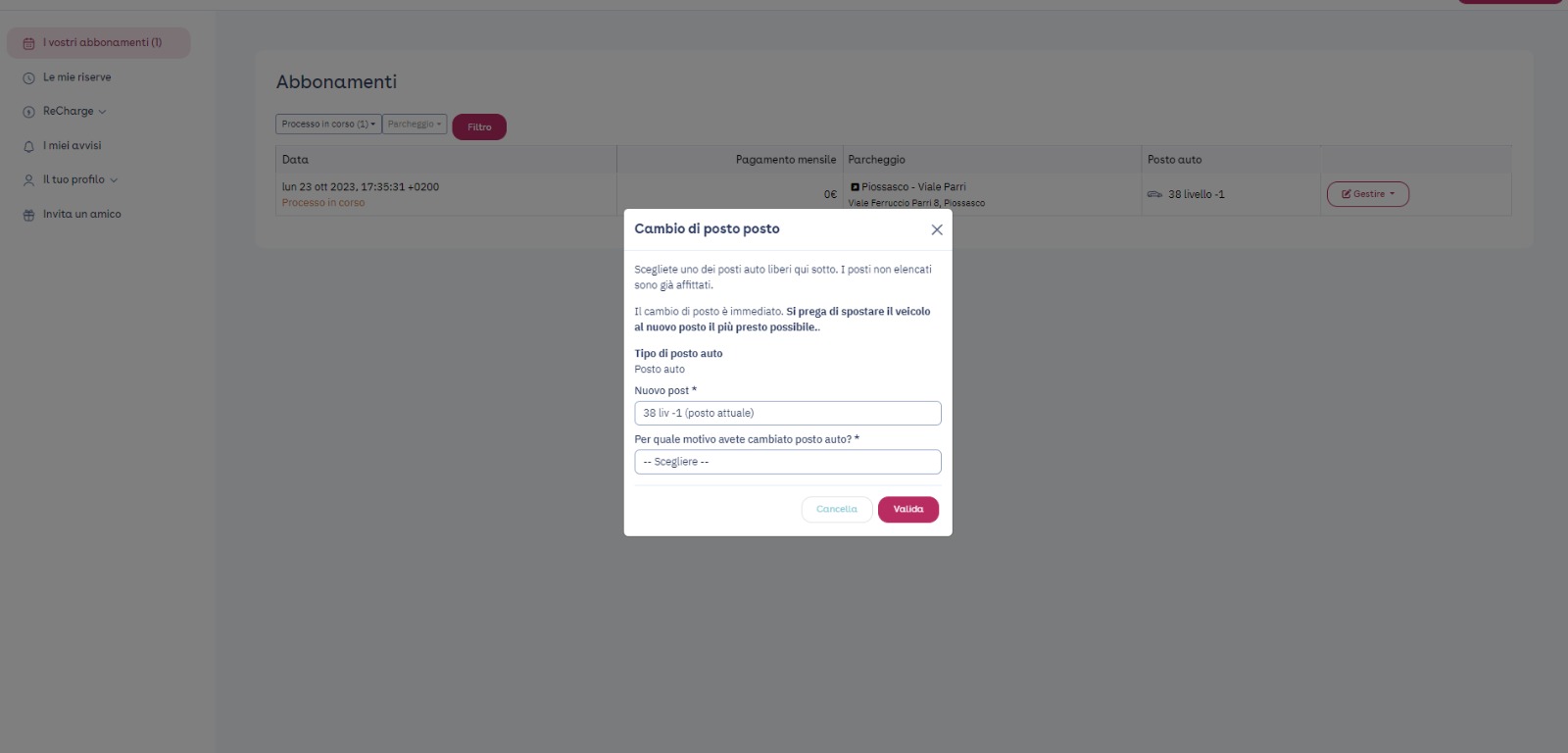Click the Valida button
The width and height of the screenshot is (1568, 753).
click(908, 509)
